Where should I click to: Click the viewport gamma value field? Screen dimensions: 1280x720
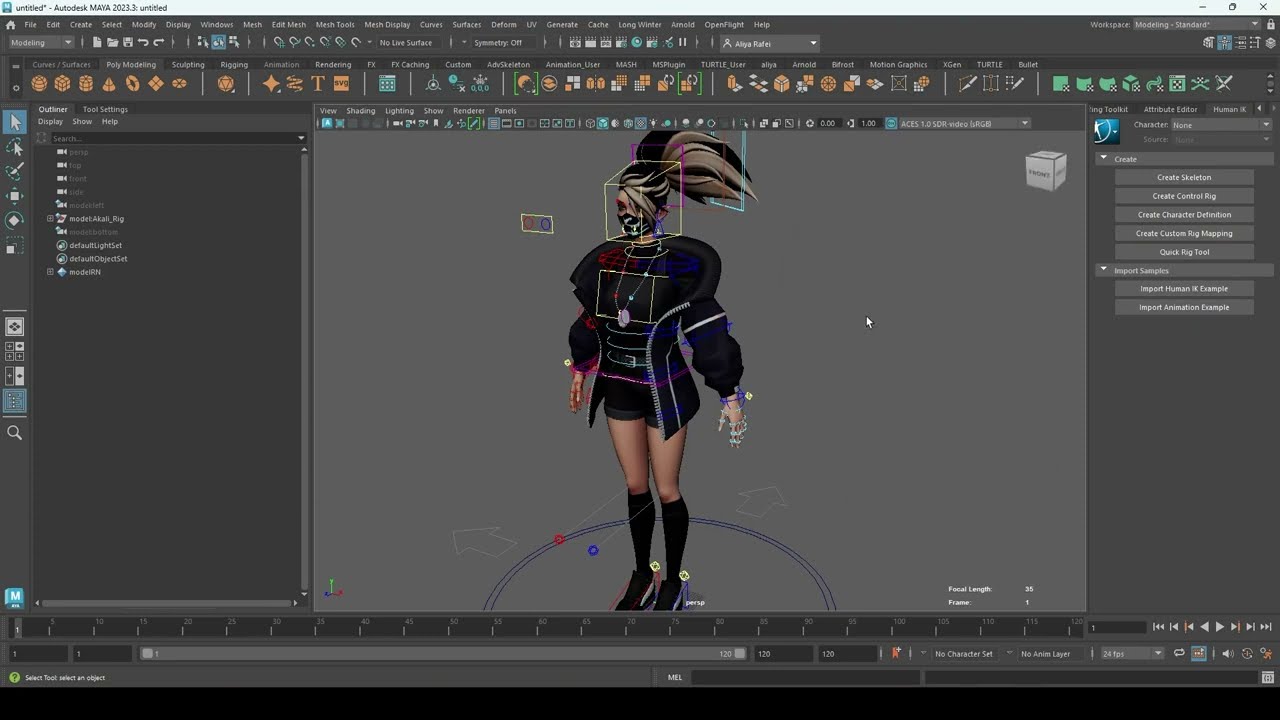click(x=868, y=123)
